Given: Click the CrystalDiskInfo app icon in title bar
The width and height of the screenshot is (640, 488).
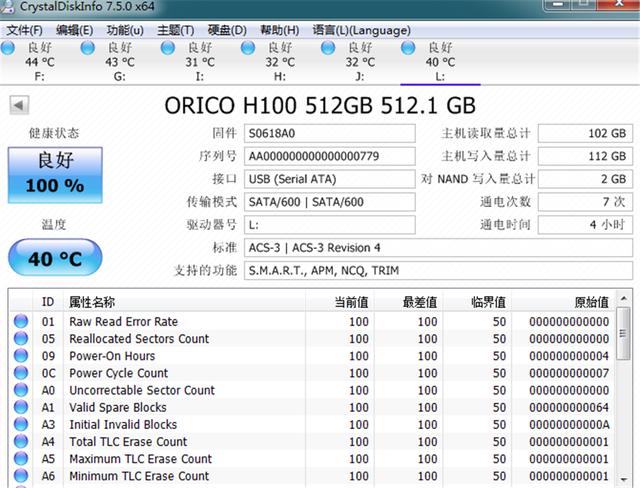Looking at the screenshot, I should pyautogui.click(x=7, y=7).
